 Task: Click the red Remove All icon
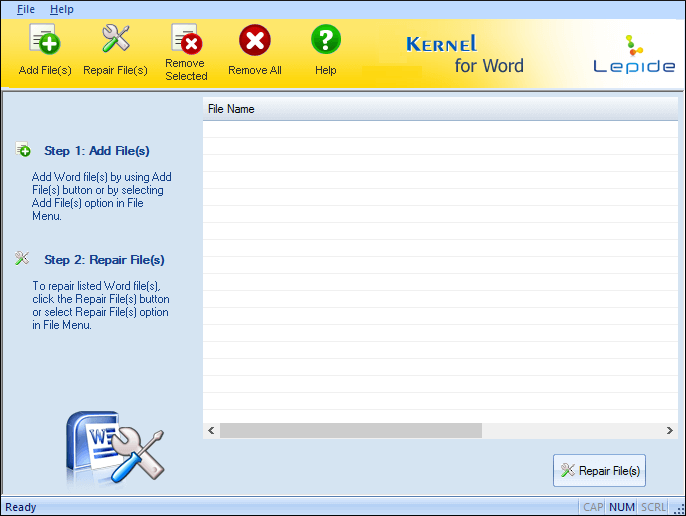[x=255, y=40]
